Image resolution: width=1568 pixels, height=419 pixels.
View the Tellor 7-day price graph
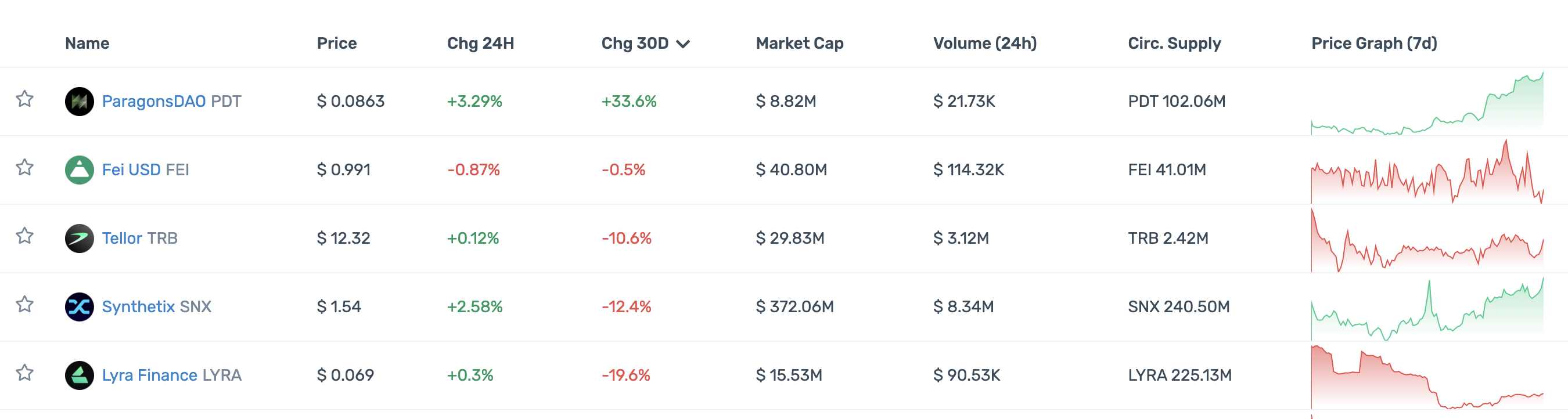click(1427, 240)
